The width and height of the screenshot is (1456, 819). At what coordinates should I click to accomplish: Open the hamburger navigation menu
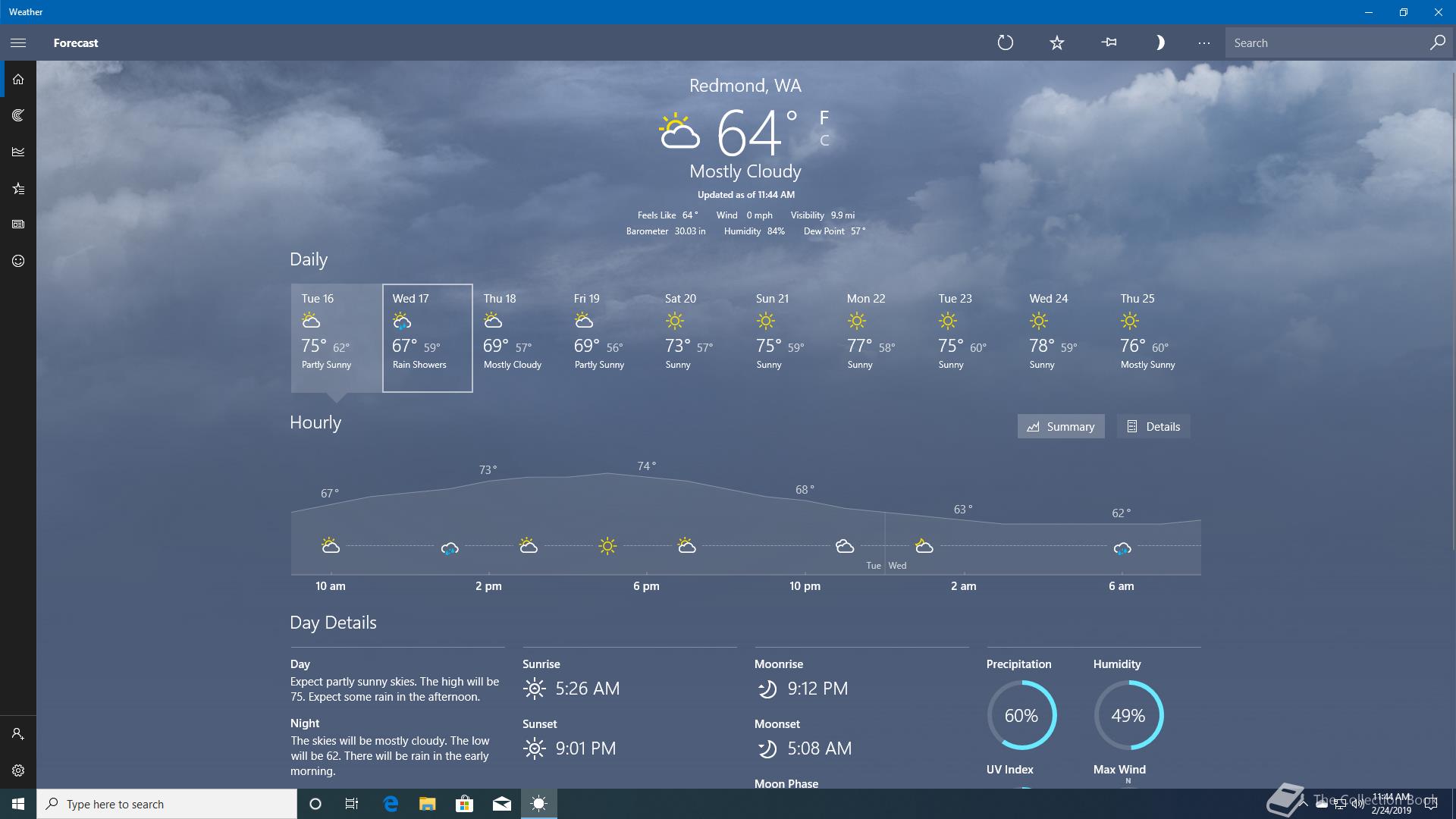pyautogui.click(x=18, y=43)
